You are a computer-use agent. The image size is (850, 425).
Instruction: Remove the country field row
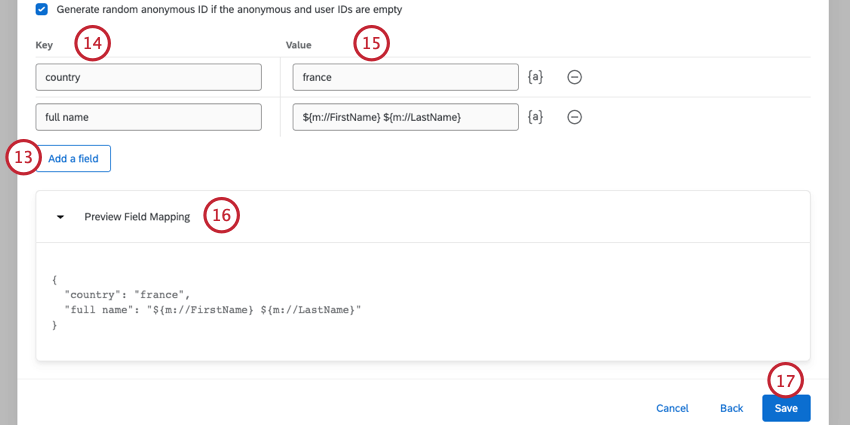point(575,77)
